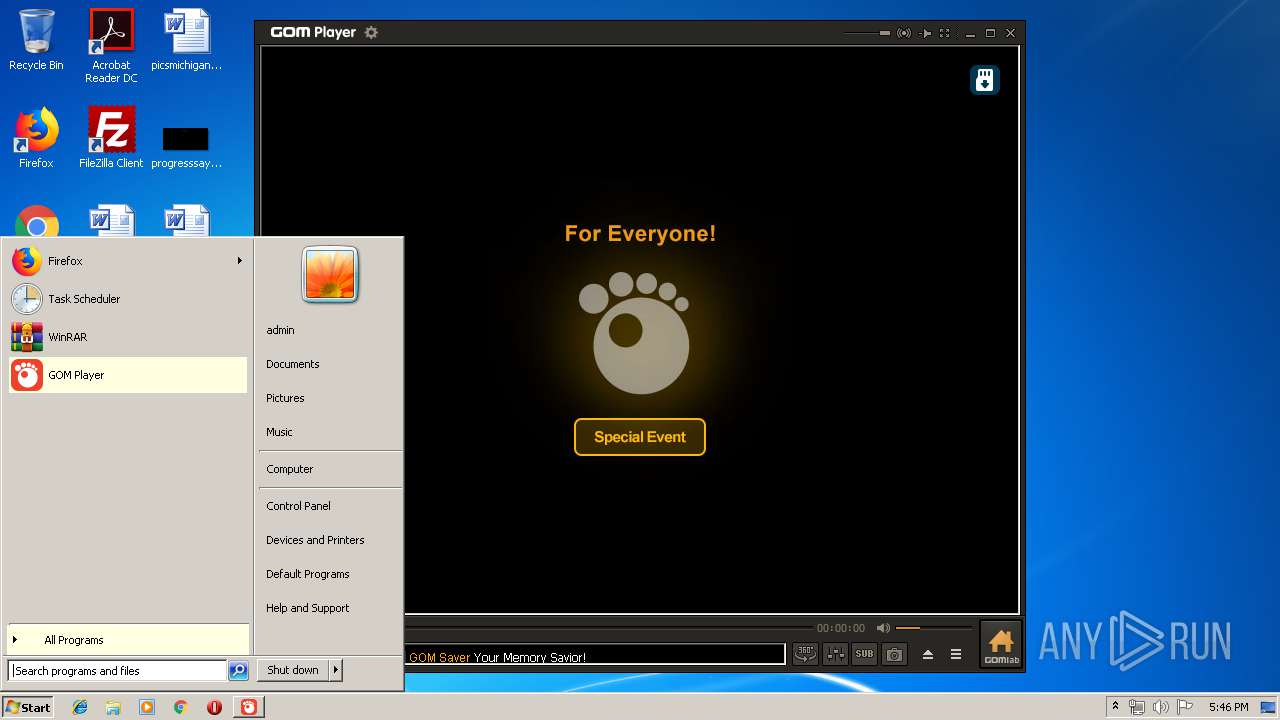Open the playlist hamburger icon

tap(956, 654)
